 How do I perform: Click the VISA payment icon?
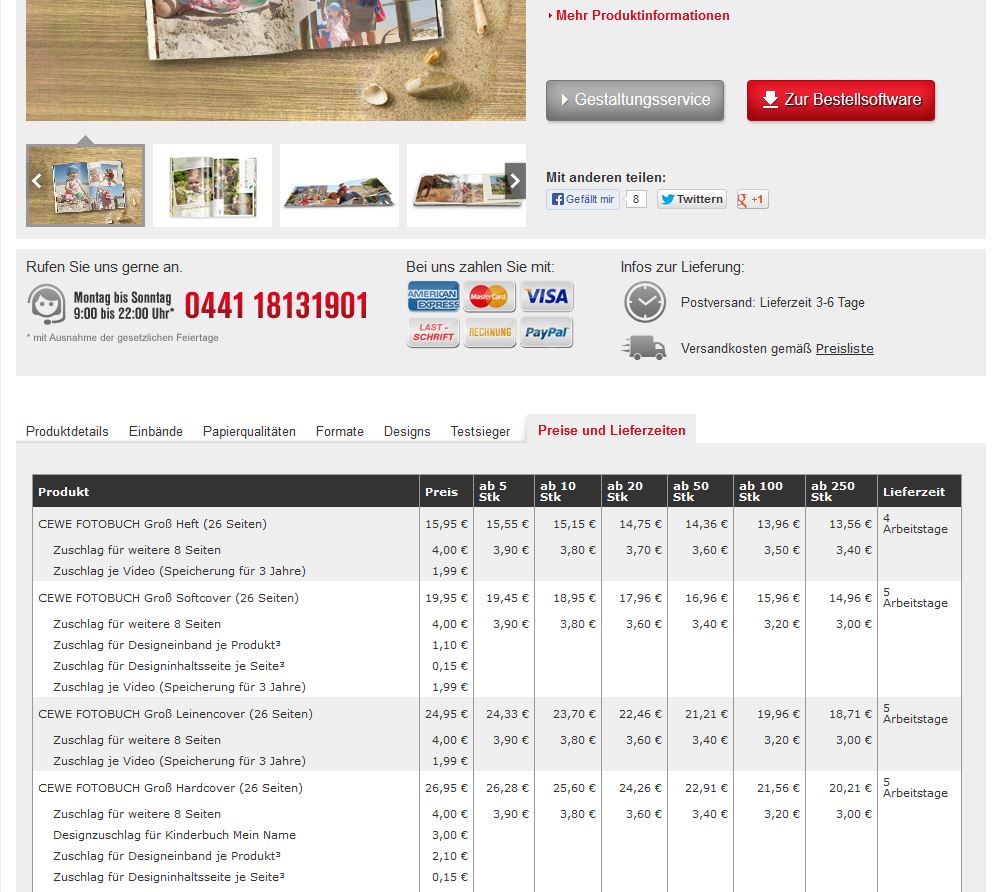547,296
